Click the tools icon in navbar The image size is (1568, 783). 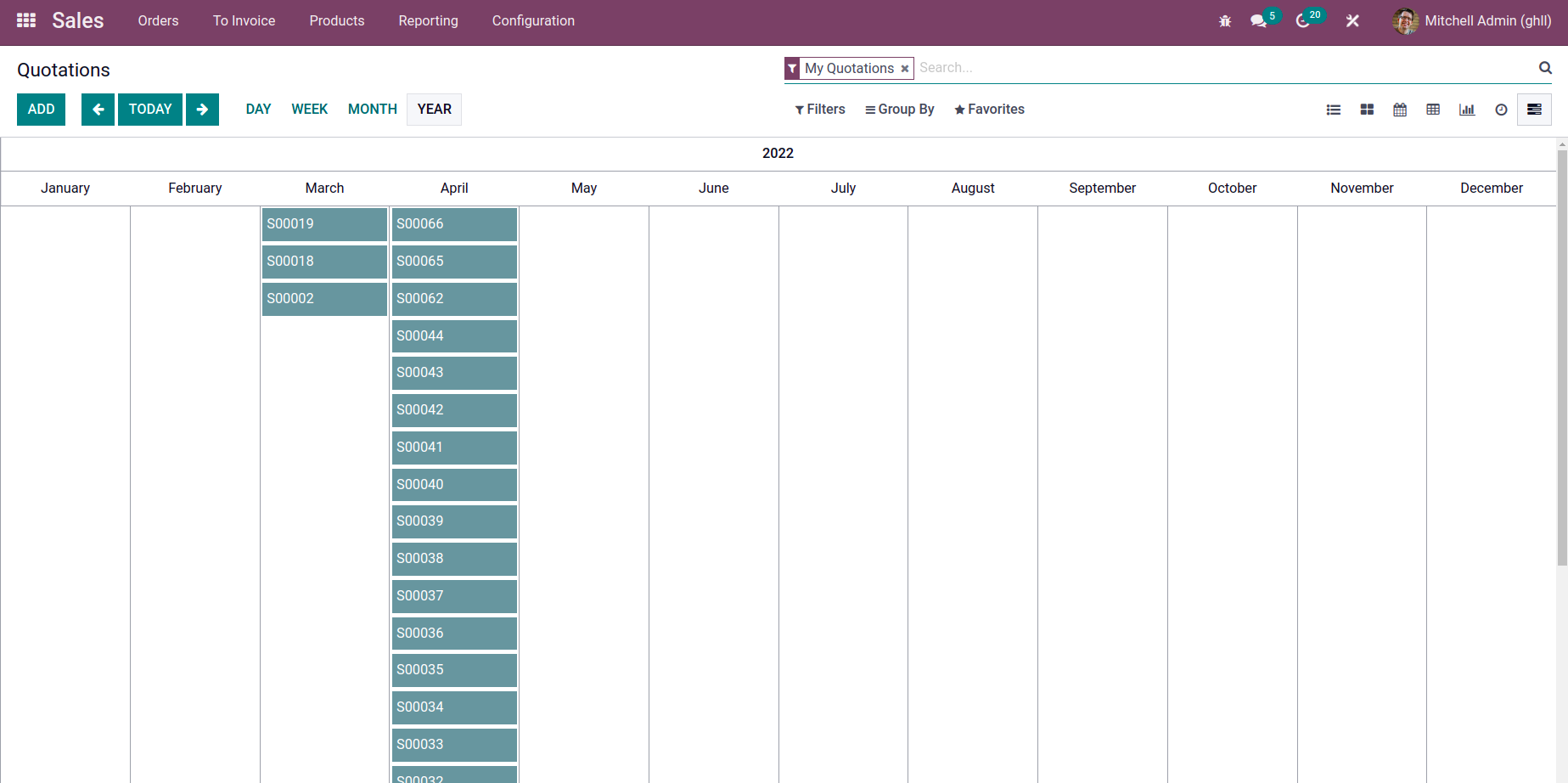1352,21
